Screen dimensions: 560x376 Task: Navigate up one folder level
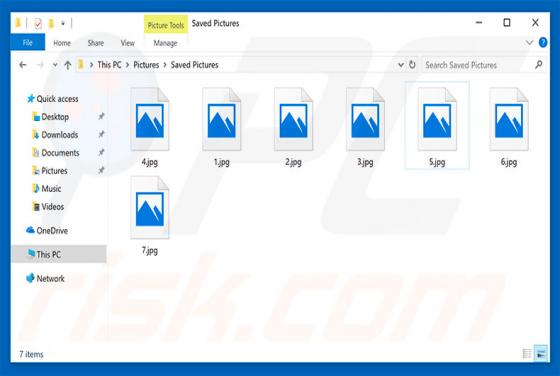68,65
